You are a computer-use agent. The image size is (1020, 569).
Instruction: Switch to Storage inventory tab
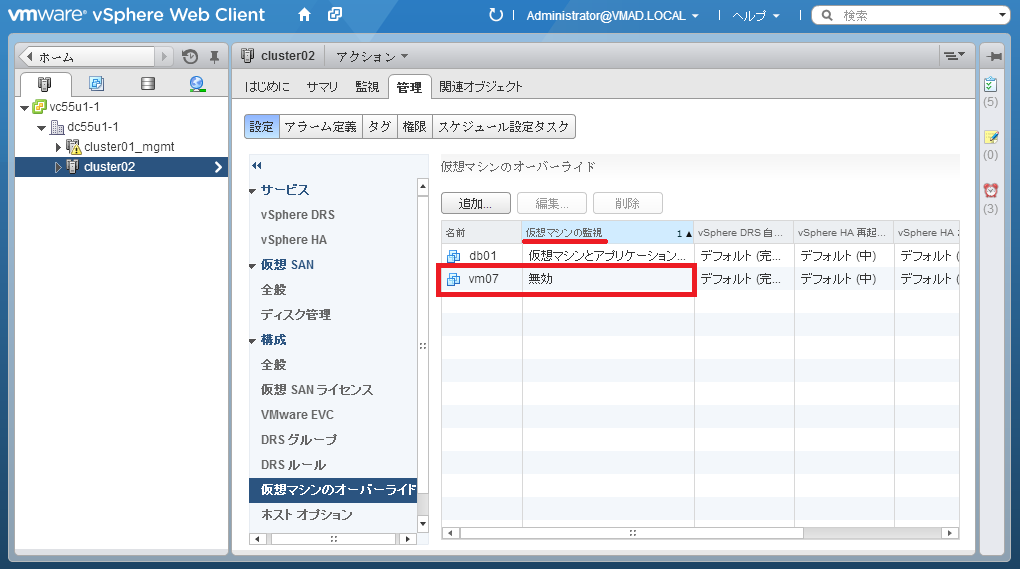click(148, 83)
